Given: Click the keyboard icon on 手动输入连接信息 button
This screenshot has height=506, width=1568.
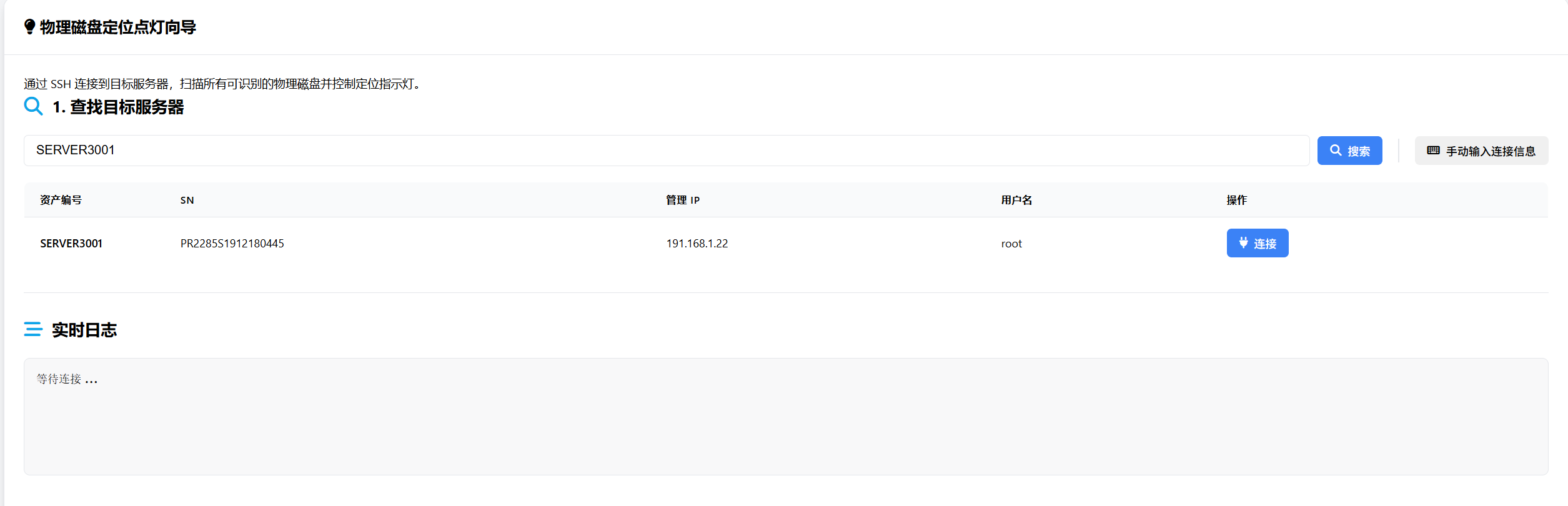Looking at the screenshot, I should [1434, 150].
